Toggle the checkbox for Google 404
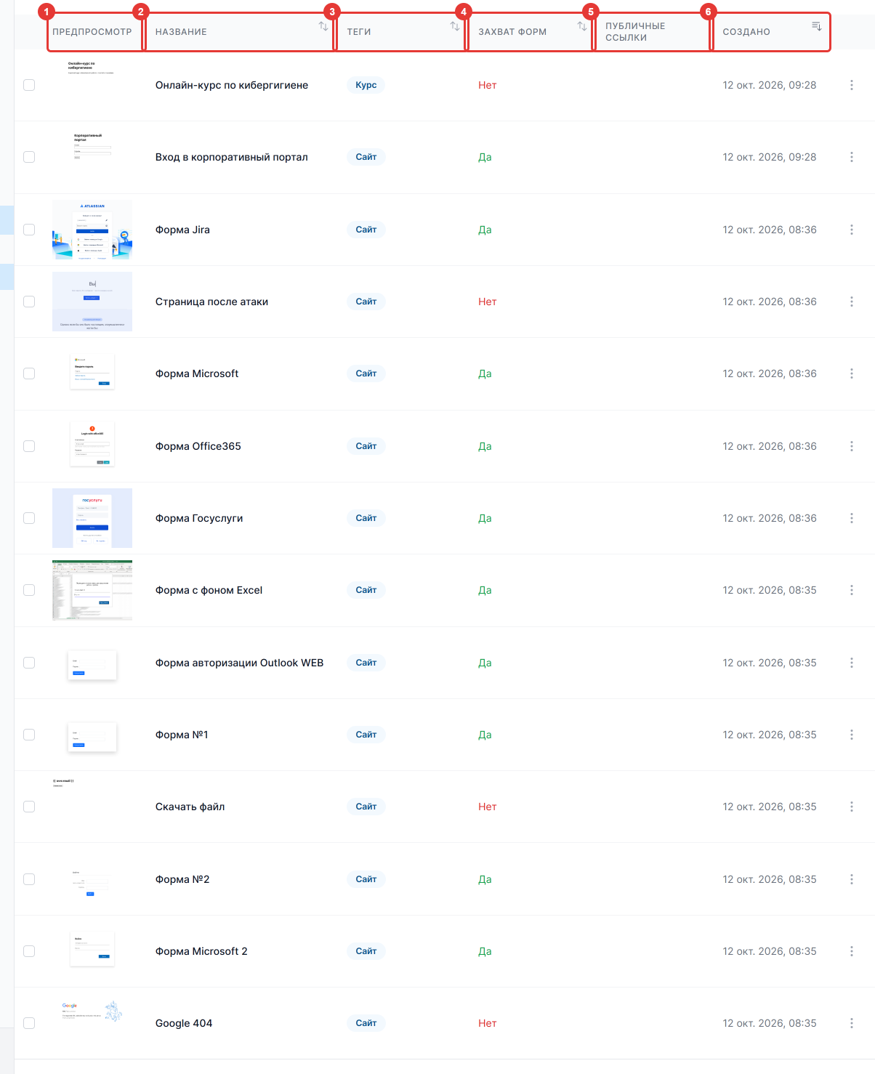This screenshot has width=875, height=1074. 29,1023
